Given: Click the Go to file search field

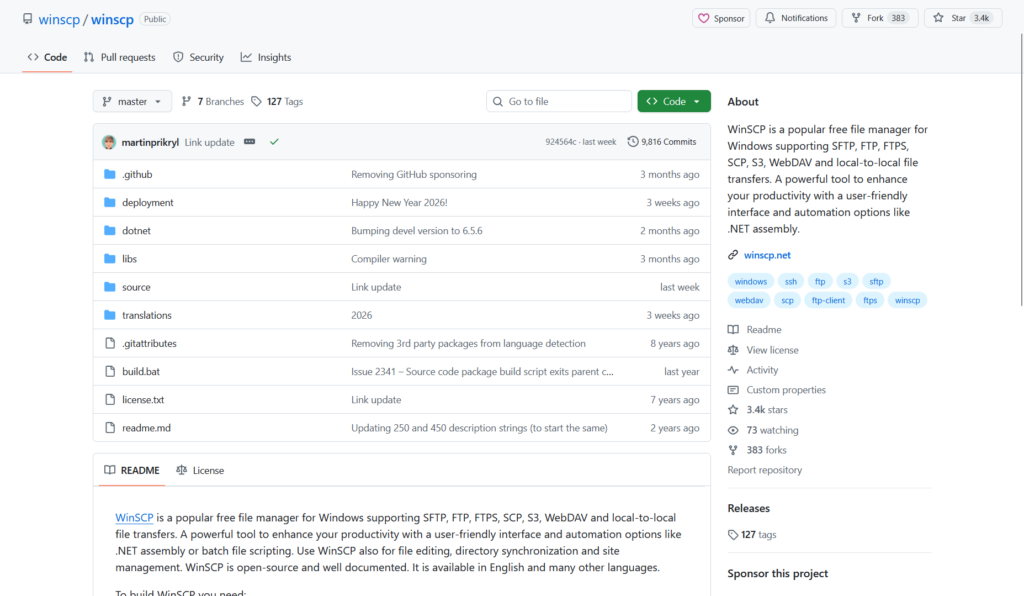Looking at the screenshot, I should (559, 101).
